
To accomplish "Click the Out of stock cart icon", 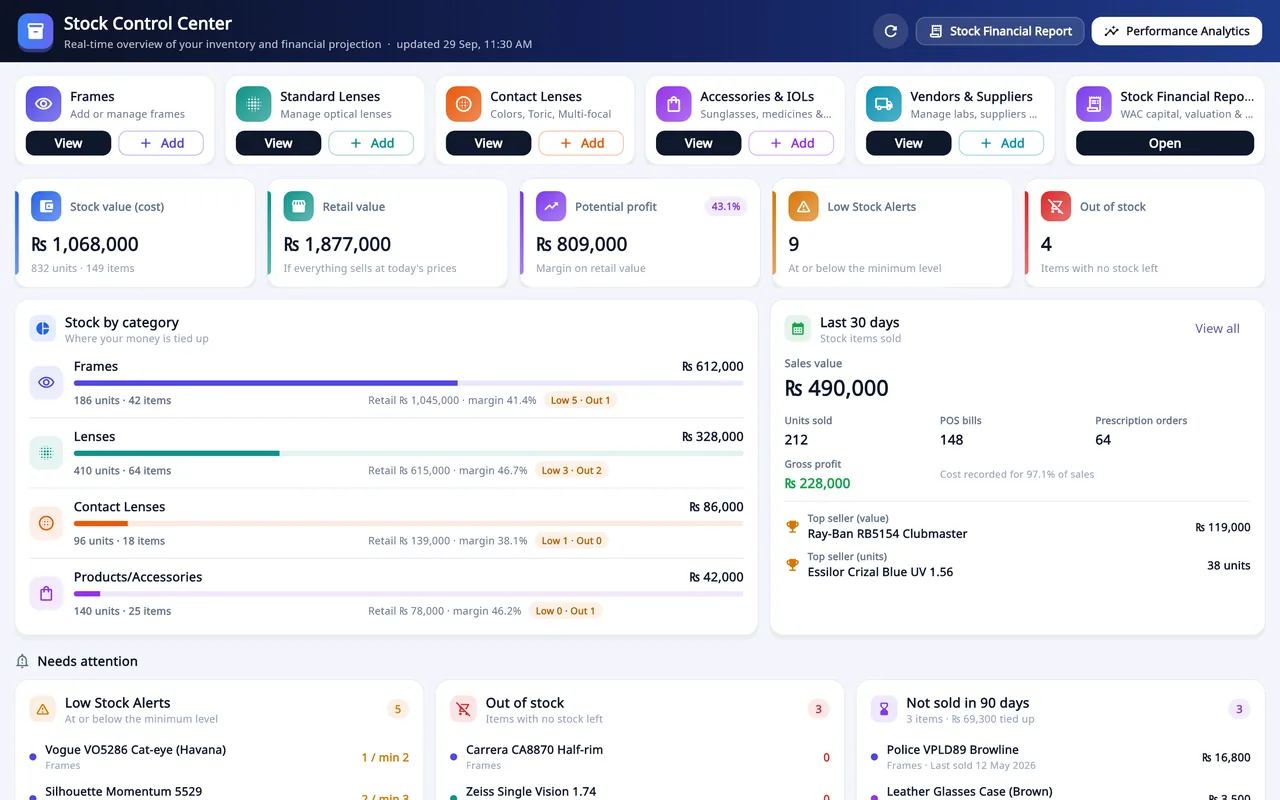I will click(1056, 207).
